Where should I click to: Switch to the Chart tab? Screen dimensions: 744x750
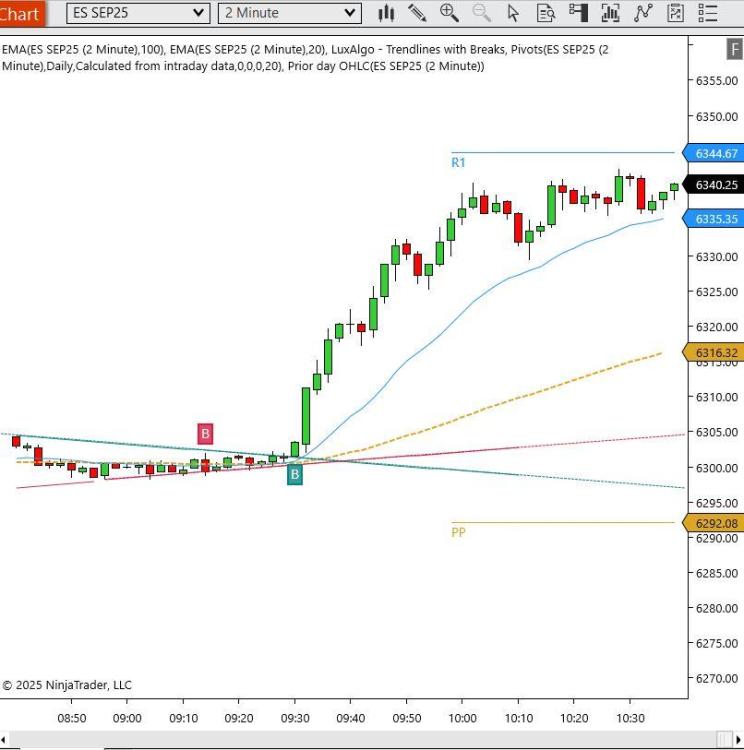coord(22,13)
